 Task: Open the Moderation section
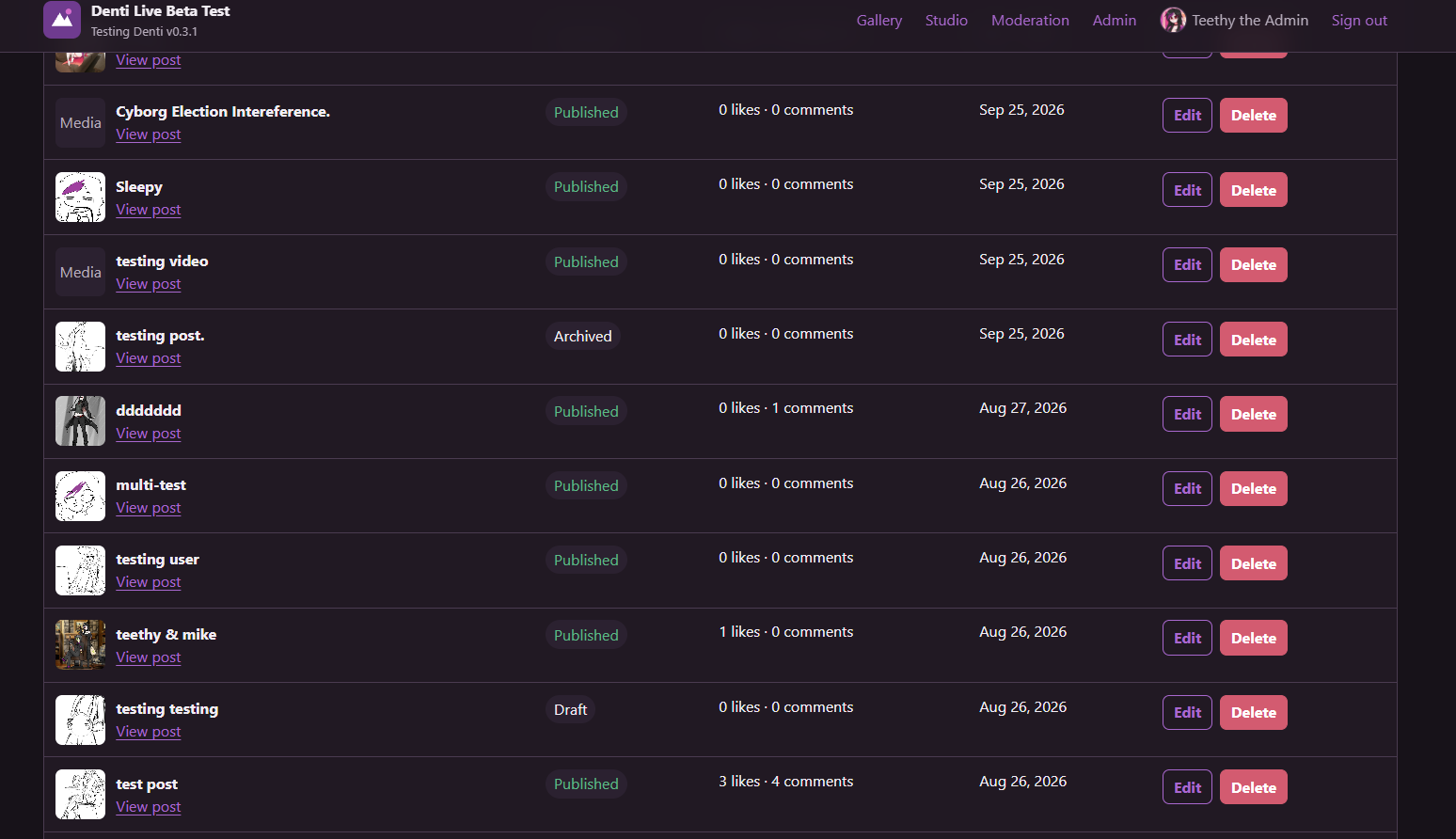tap(1030, 20)
